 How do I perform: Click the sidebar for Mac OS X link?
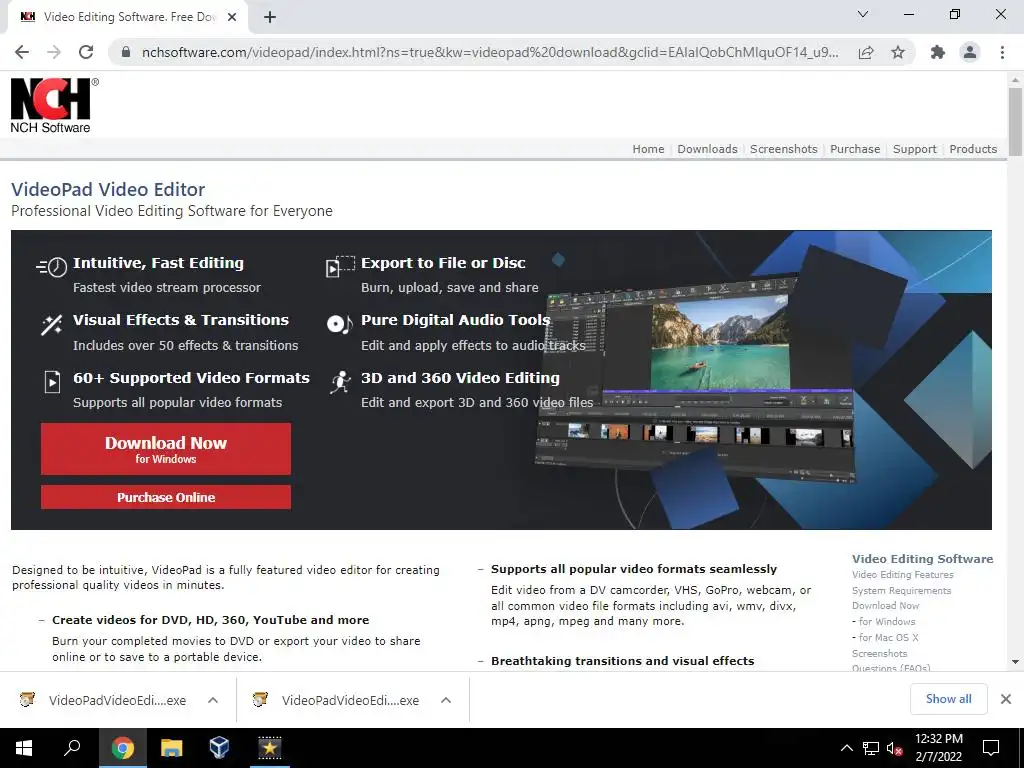click(888, 637)
